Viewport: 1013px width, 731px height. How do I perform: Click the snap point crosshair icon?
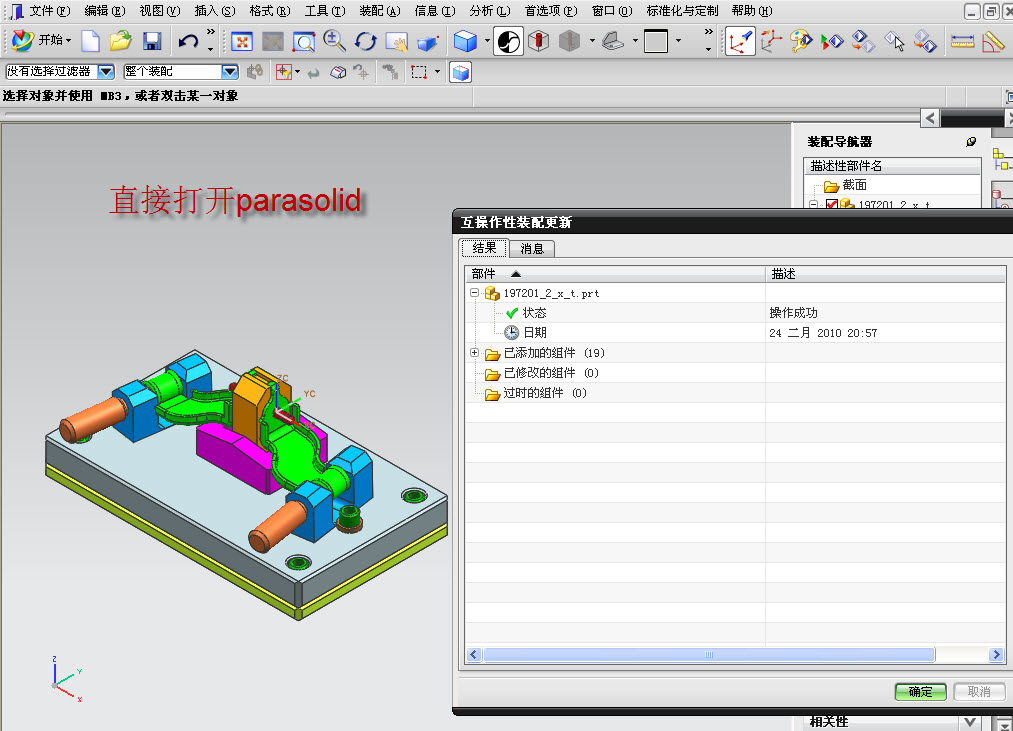coord(284,72)
